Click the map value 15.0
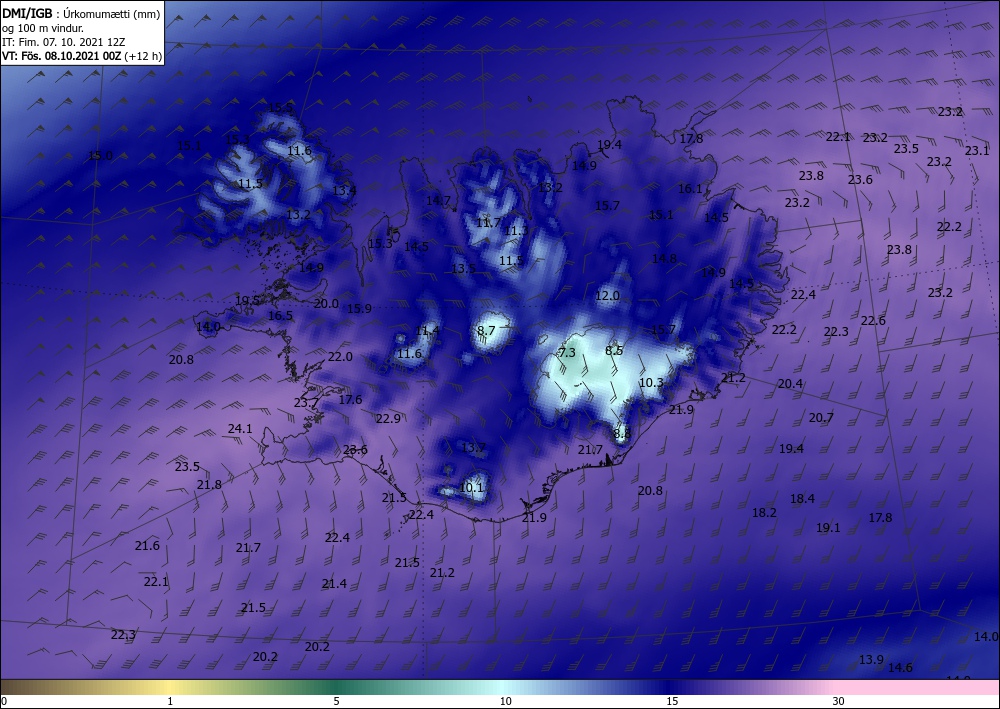 pyautogui.click(x=100, y=156)
